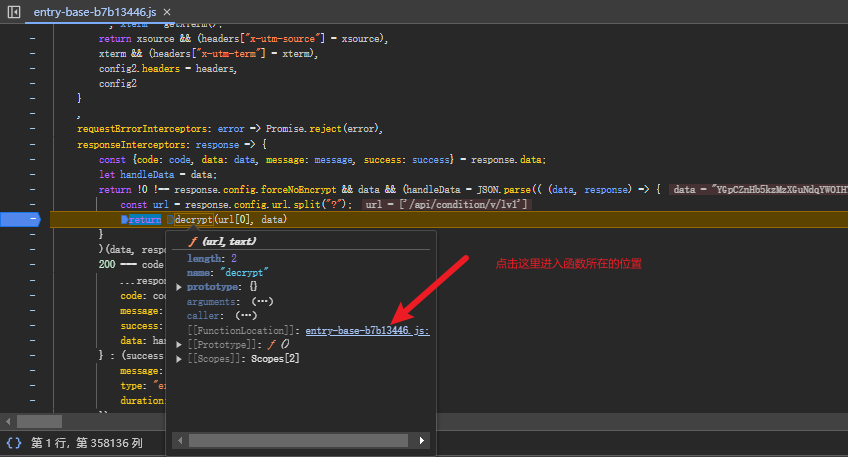Reveal the caller (...) getter value

point(246,316)
